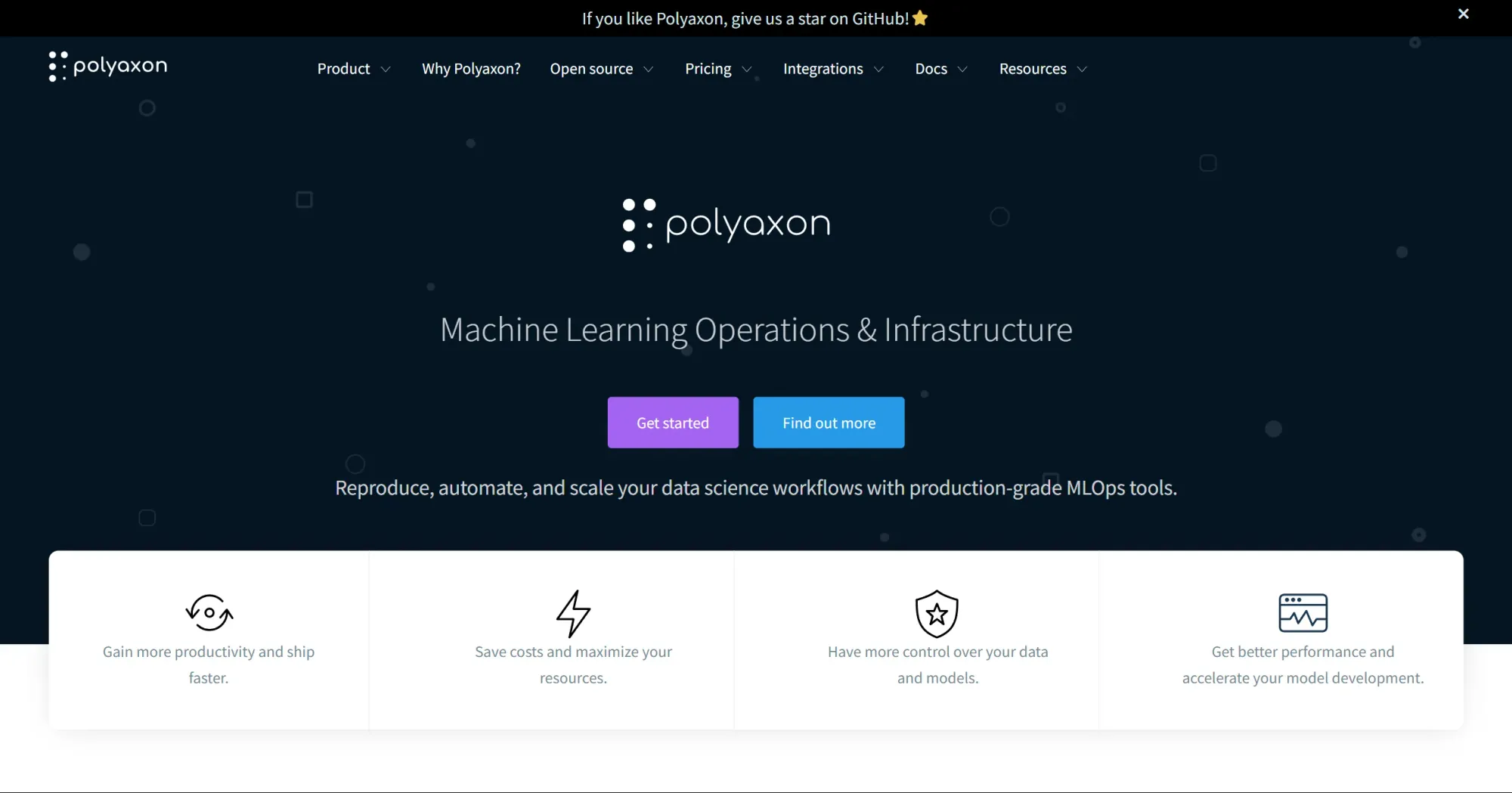Click 'Have more control over your data' text
1512x793 pixels.
(937, 664)
